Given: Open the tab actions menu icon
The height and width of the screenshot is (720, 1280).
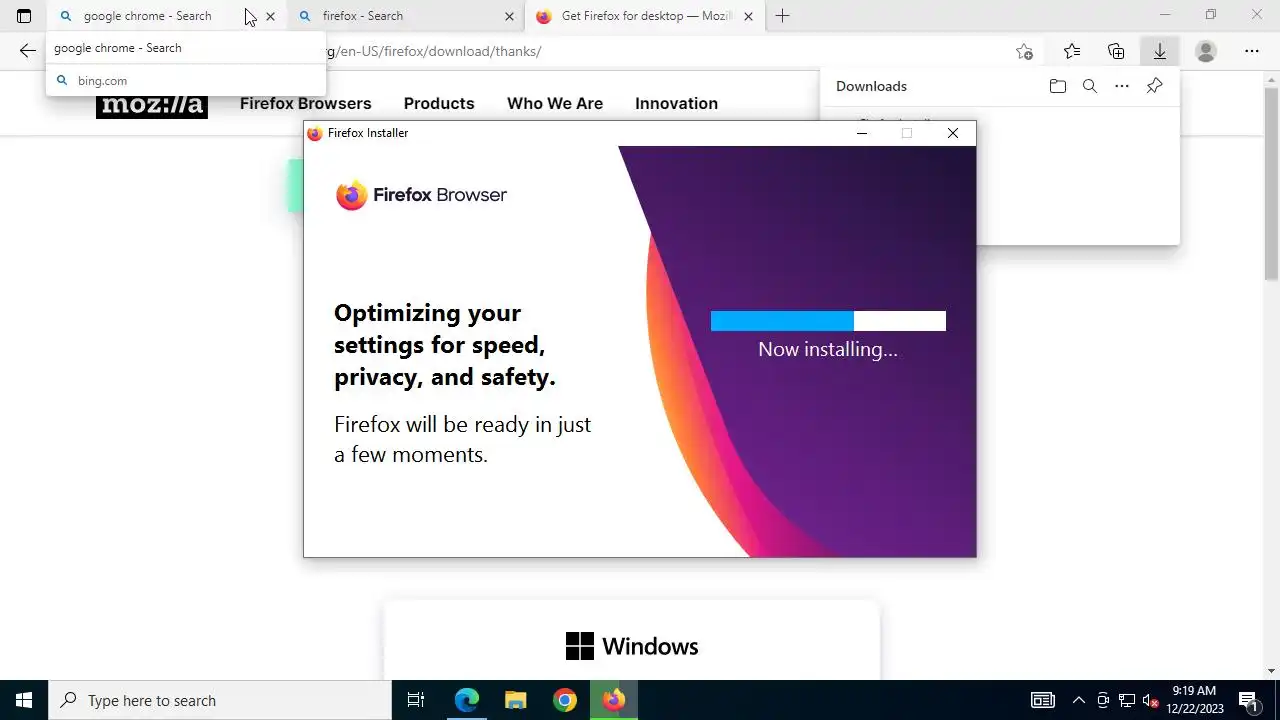Looking at the screenshot, I should (24, 16).
